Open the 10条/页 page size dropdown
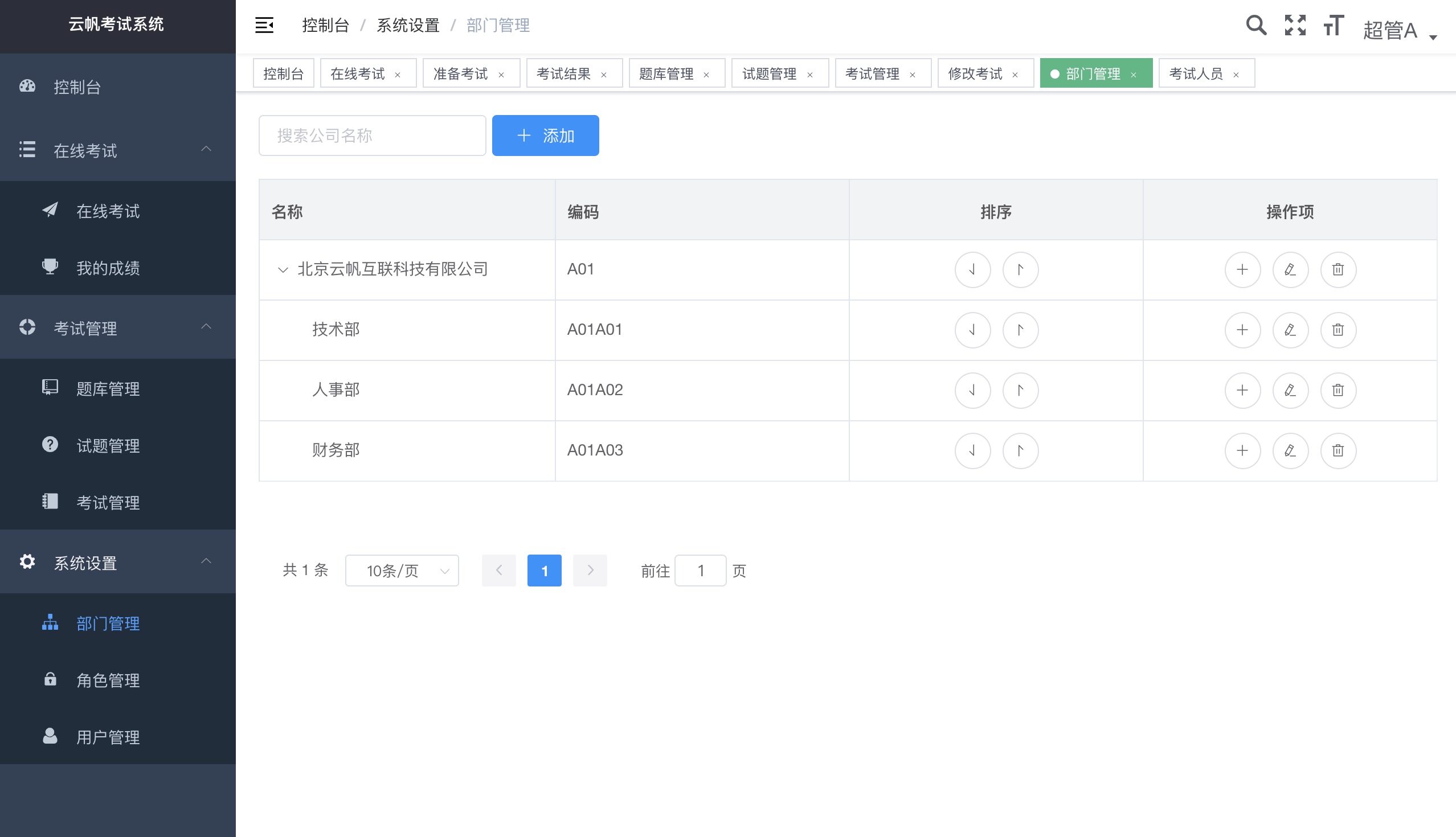 [402, 571]
